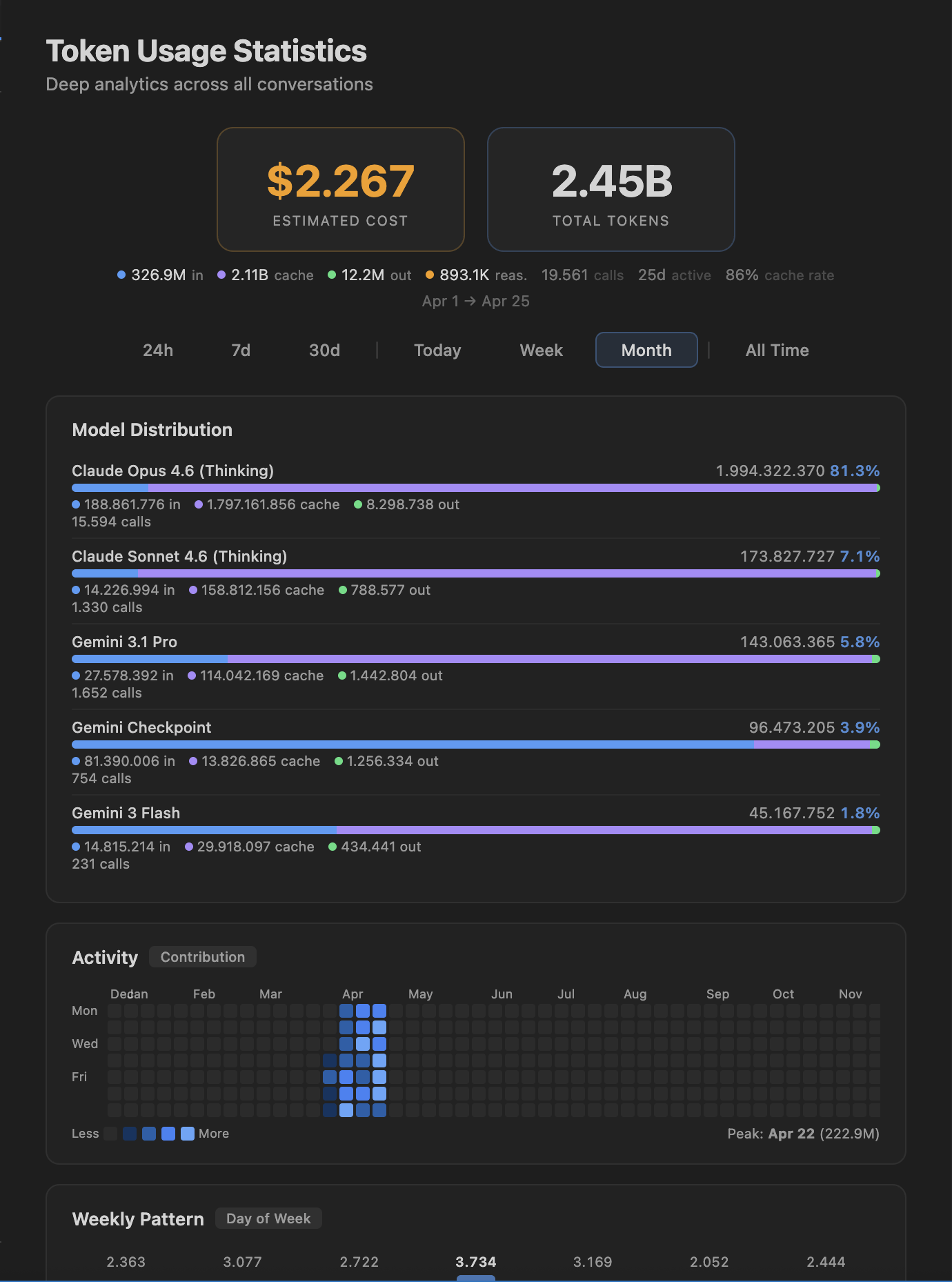Click the 893.1K reas. stat
952x1282 pixels.
(476, 275)
